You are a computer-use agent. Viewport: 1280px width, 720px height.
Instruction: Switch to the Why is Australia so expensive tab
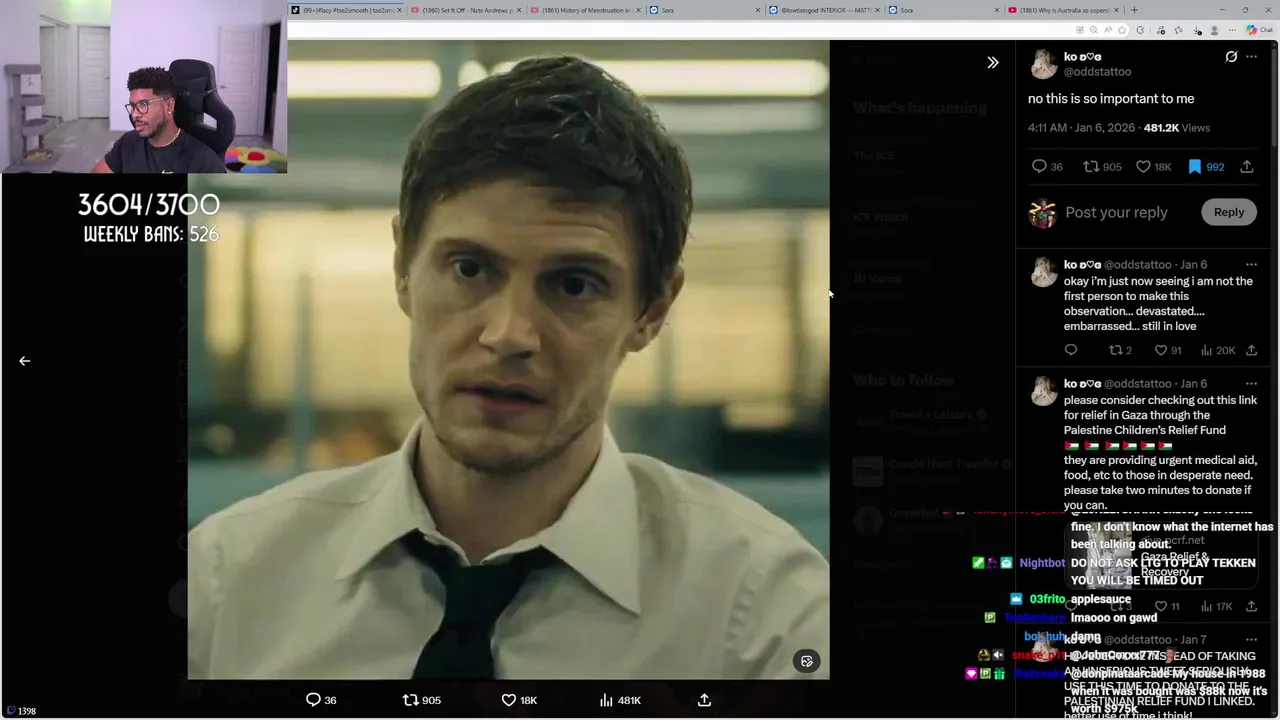click(x=1063, y=10)
